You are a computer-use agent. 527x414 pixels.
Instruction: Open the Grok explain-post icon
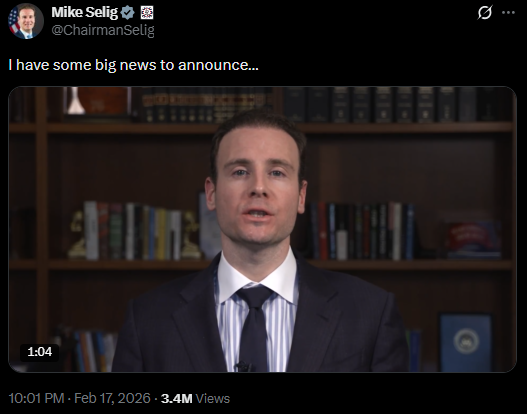coord(485,12)
